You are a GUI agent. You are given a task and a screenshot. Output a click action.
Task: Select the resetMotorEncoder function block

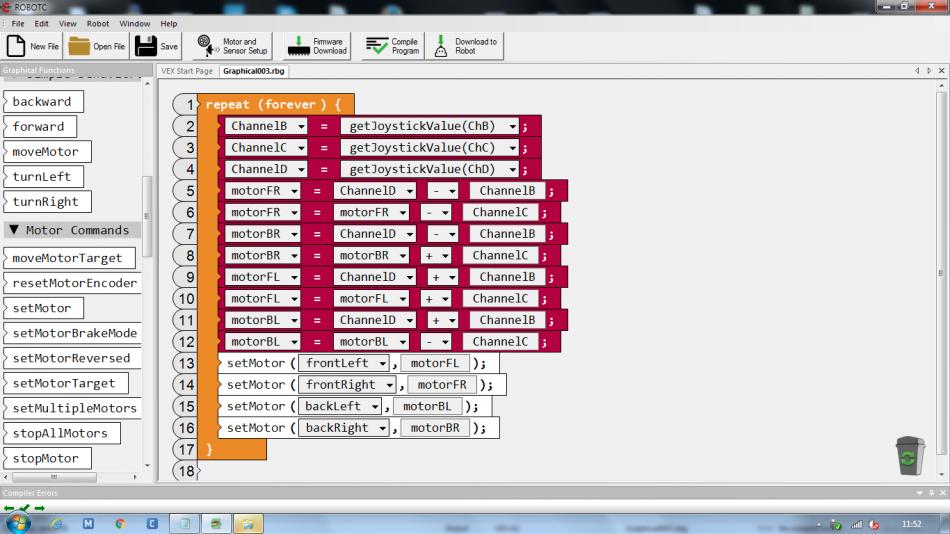point(73,283)
